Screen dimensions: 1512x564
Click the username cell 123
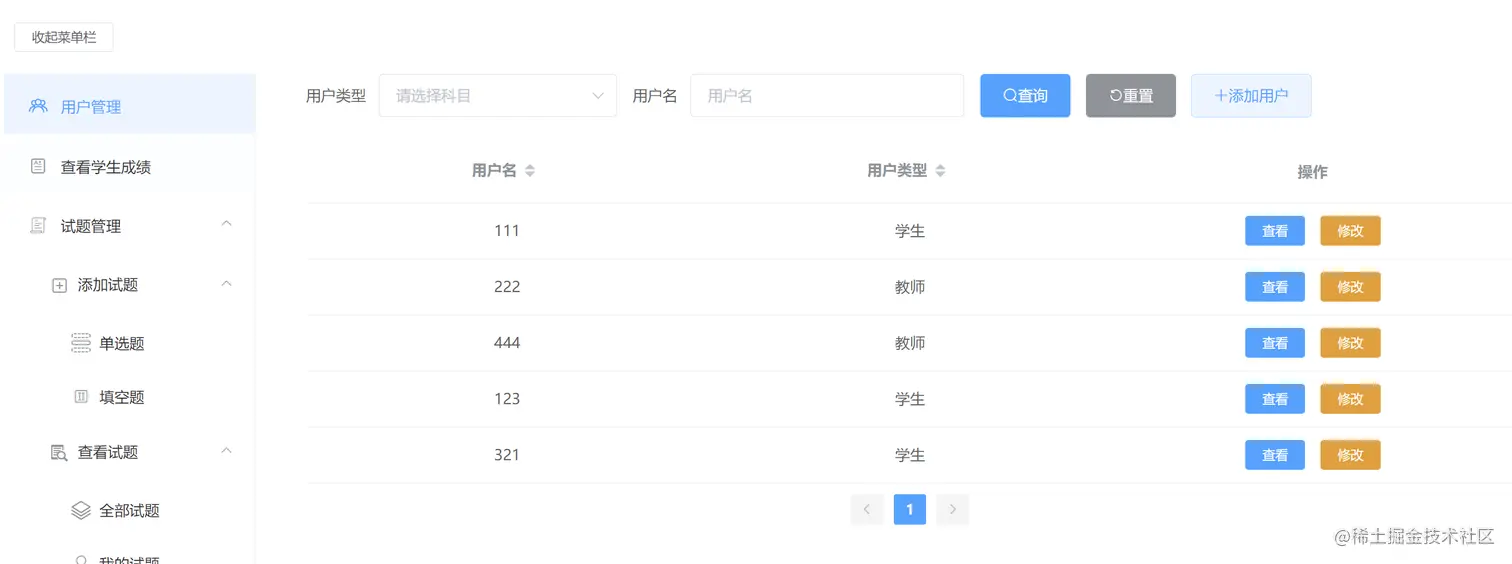(507, 399)
